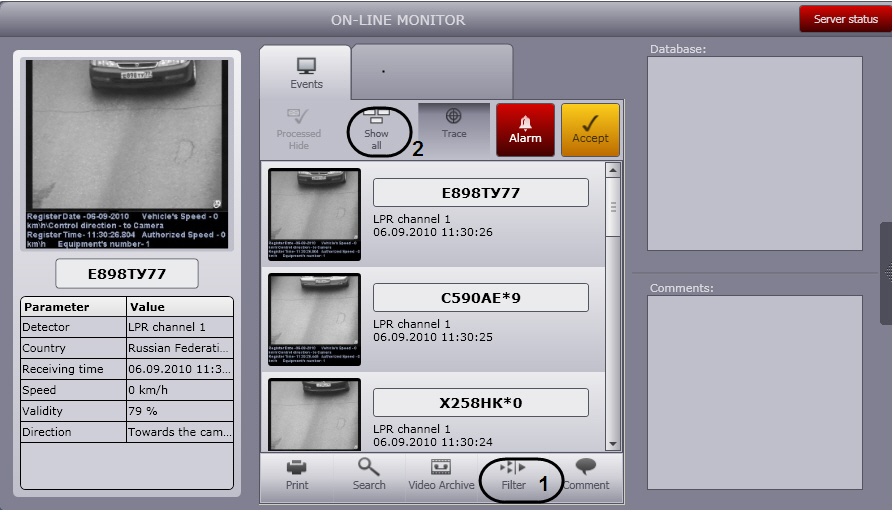Select the C590AE*9 plate event thumbnail
This screenshot has height=512, width=894.
(314, 319)
